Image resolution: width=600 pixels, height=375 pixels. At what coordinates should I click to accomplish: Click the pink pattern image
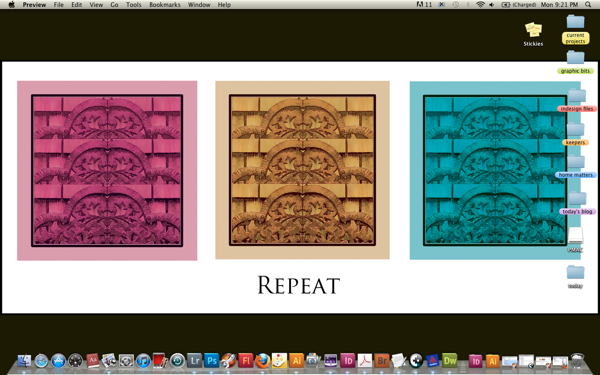(107, 171)
